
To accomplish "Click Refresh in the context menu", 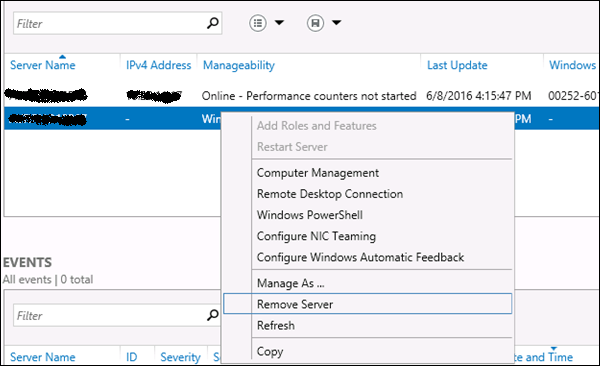I will click(x=276, y=325).
